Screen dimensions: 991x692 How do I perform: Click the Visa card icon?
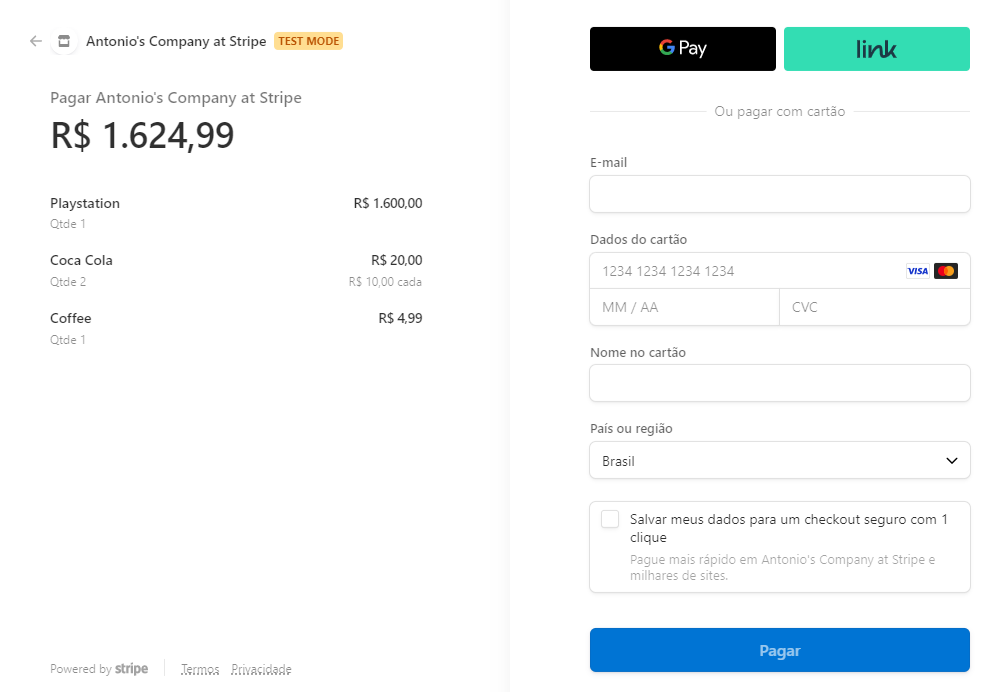tap(917, 271)
